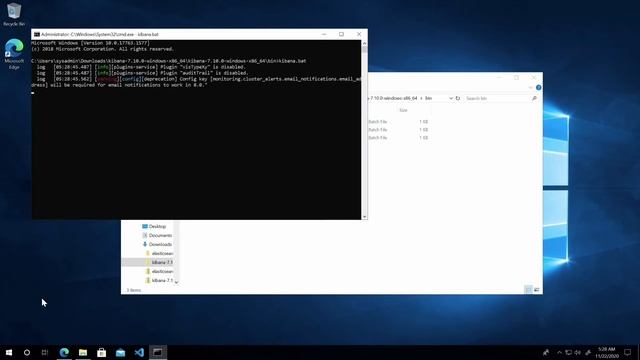Open Task View on taskbar
The height and width of the screenshot is (360, 640).
pyautogui.click(x=45, y=352)
